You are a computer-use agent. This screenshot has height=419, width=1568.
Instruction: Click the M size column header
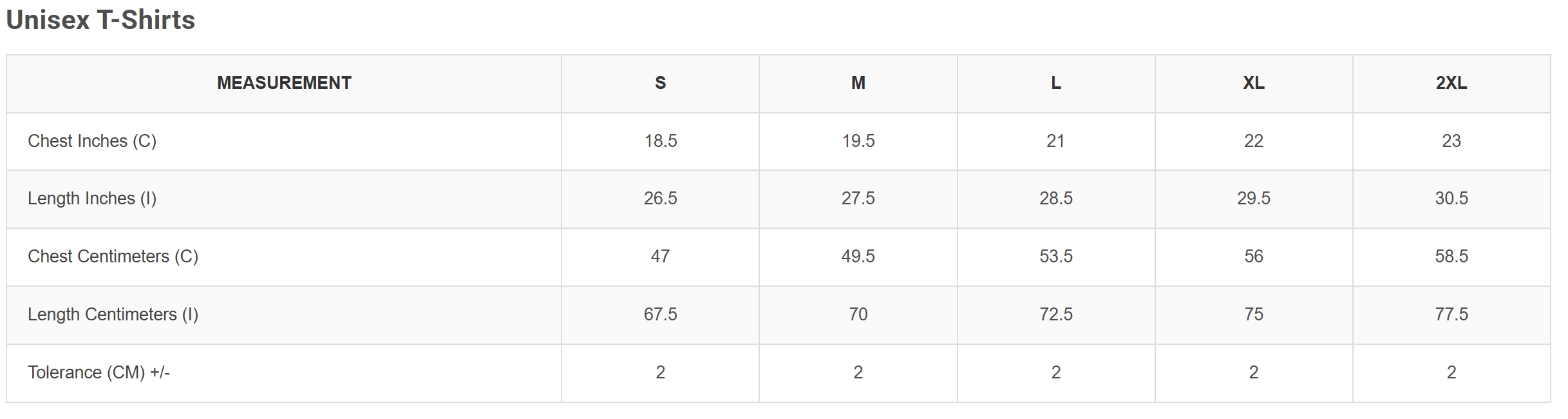pos(858,83)
